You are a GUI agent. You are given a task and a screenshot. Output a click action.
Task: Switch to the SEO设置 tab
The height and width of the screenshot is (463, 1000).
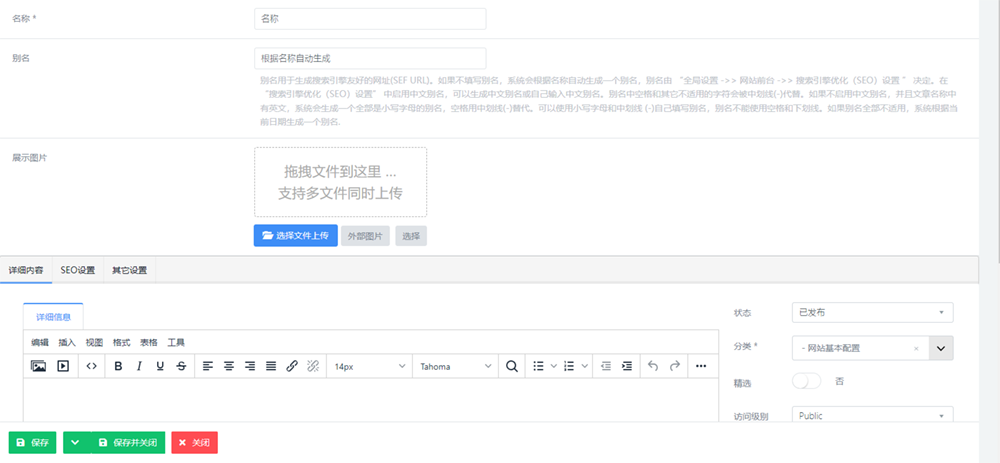(x=78, y=270)
